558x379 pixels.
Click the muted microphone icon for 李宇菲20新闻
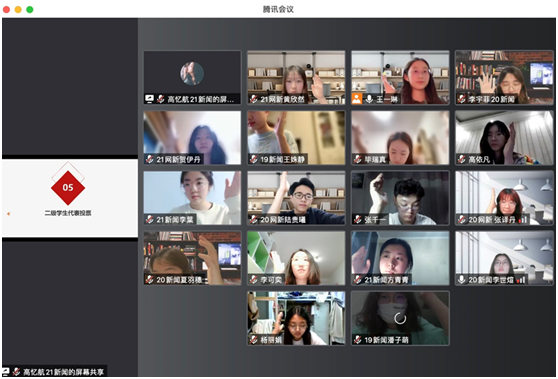pos(462,99)
